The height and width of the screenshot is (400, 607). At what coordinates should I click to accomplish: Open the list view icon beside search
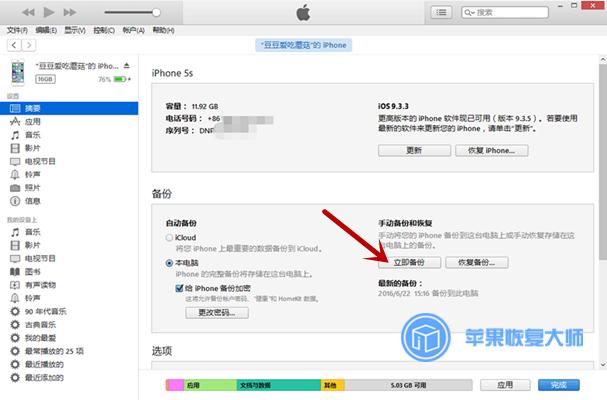pyautogui.click(x=441, y=12)
